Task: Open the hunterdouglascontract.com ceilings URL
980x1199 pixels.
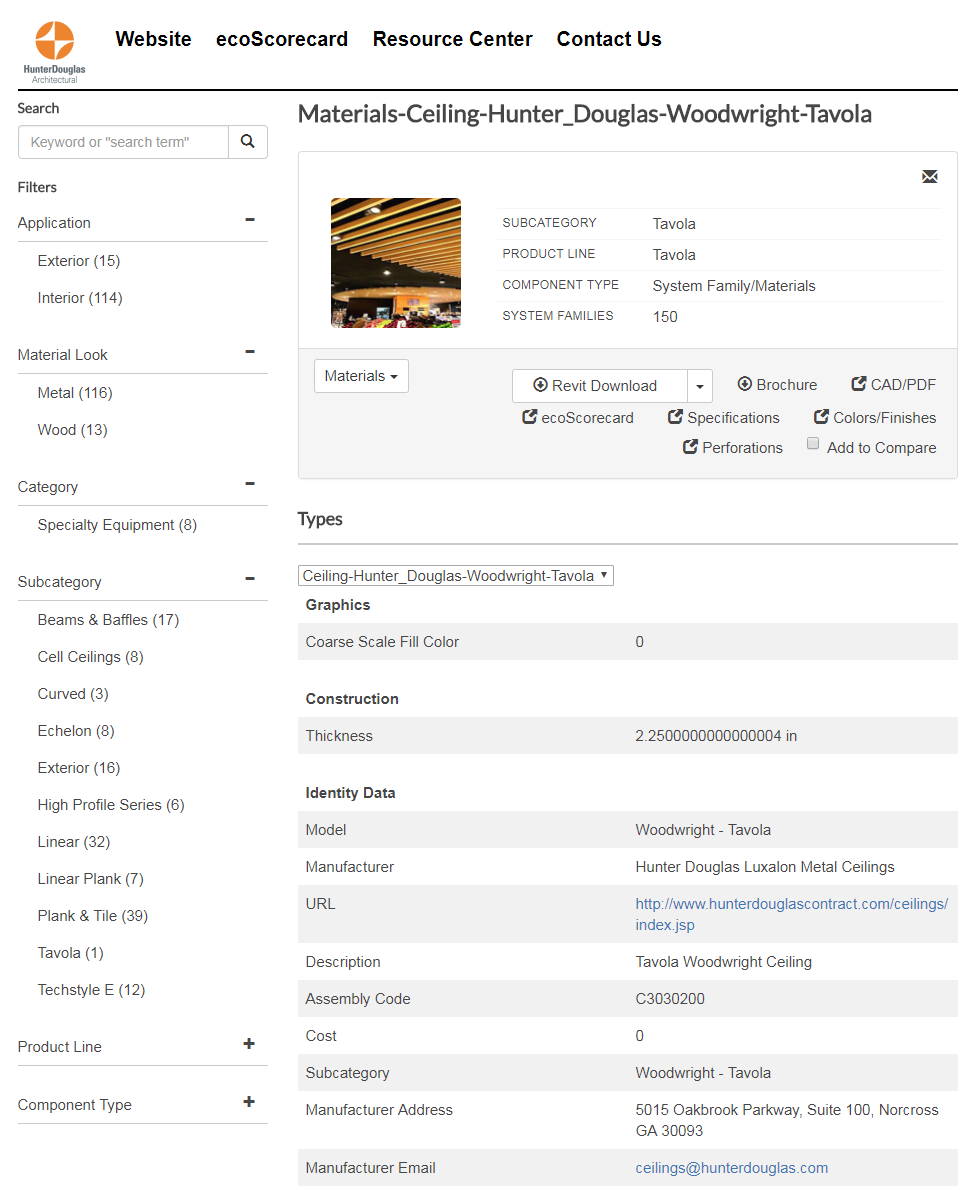Action: [x=791, y=914]
